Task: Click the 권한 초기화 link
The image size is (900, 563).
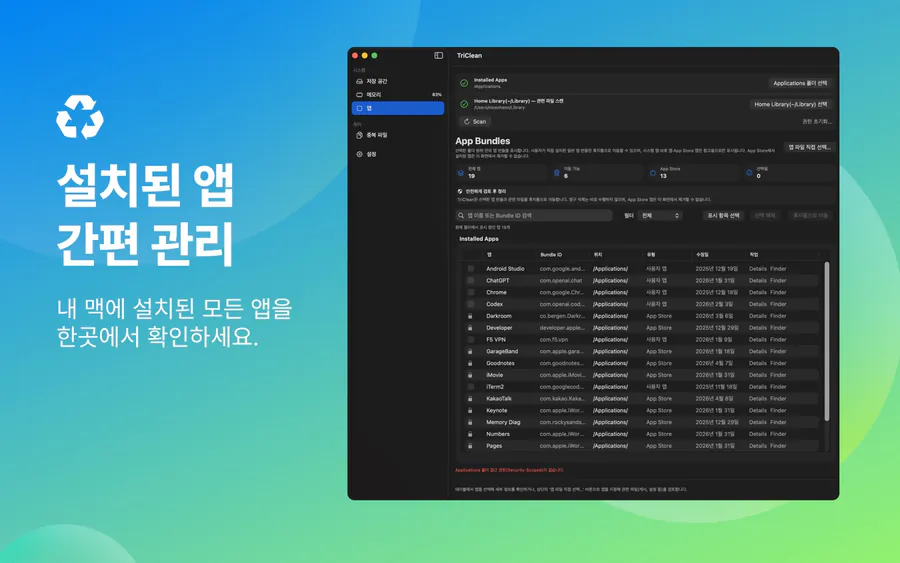Action: coord(816,122)
